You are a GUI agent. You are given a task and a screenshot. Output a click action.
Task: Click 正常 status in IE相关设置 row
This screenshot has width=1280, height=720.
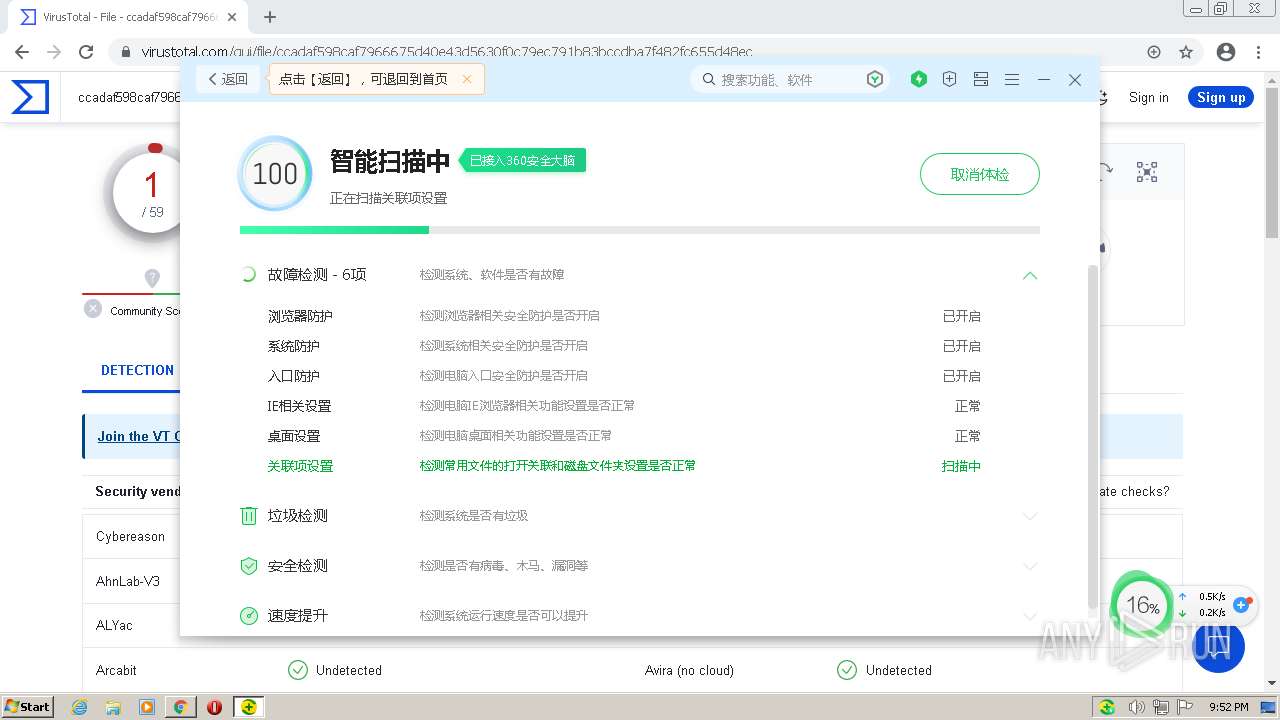968,406
